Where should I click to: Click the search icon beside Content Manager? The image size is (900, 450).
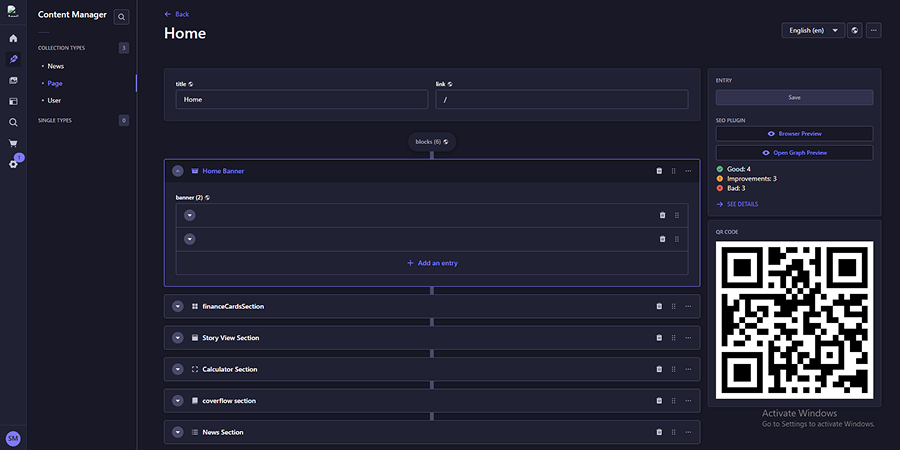click(x=121, y=17)
